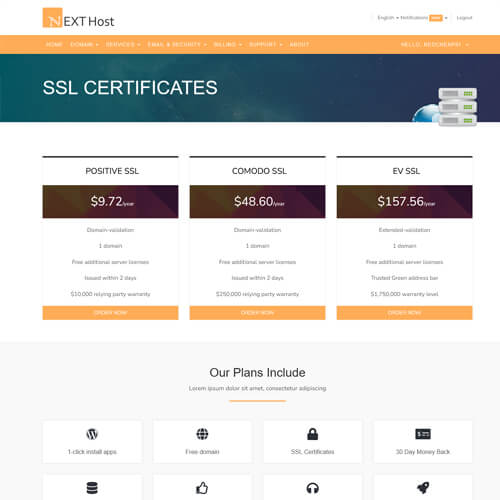500x500 pixels.
Task: Click the SSL Certificates card label
Action: 312,452
